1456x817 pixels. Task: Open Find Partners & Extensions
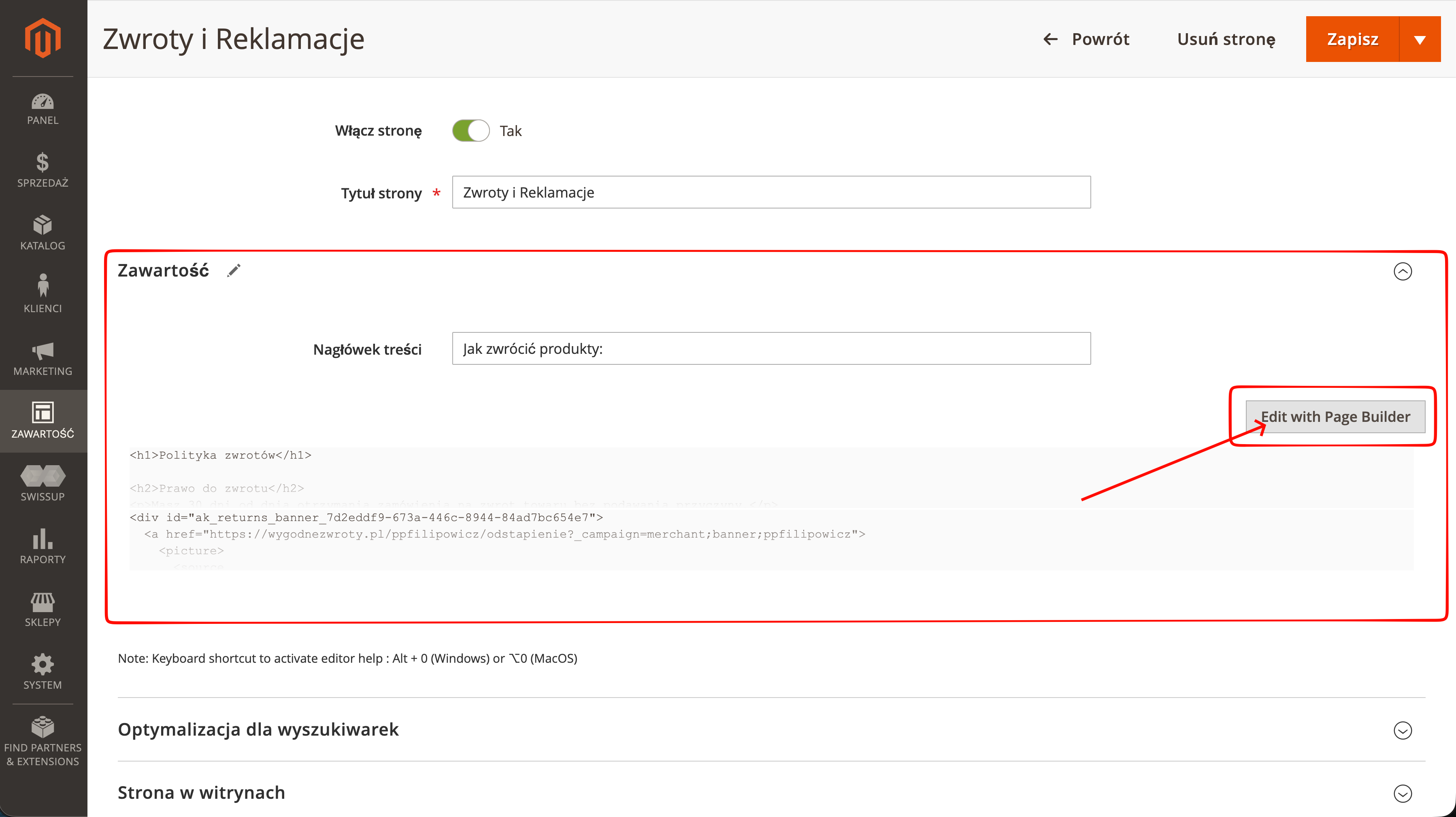(43, 742)
